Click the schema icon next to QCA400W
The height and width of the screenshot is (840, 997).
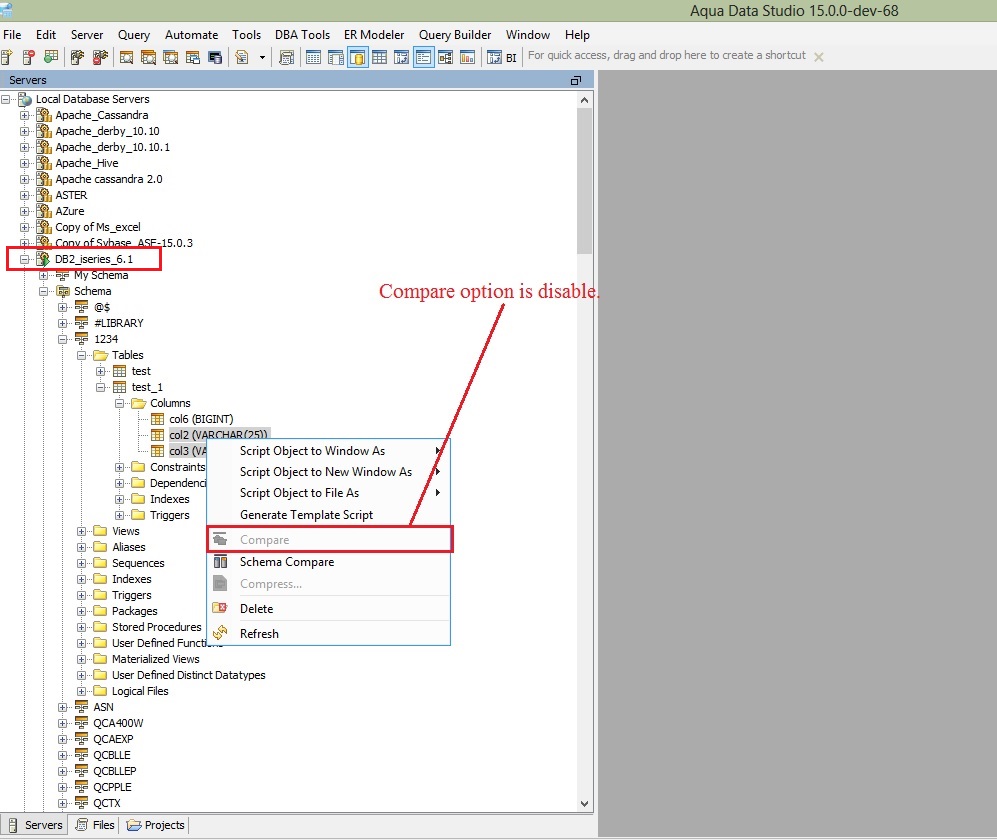coord(81,723)
